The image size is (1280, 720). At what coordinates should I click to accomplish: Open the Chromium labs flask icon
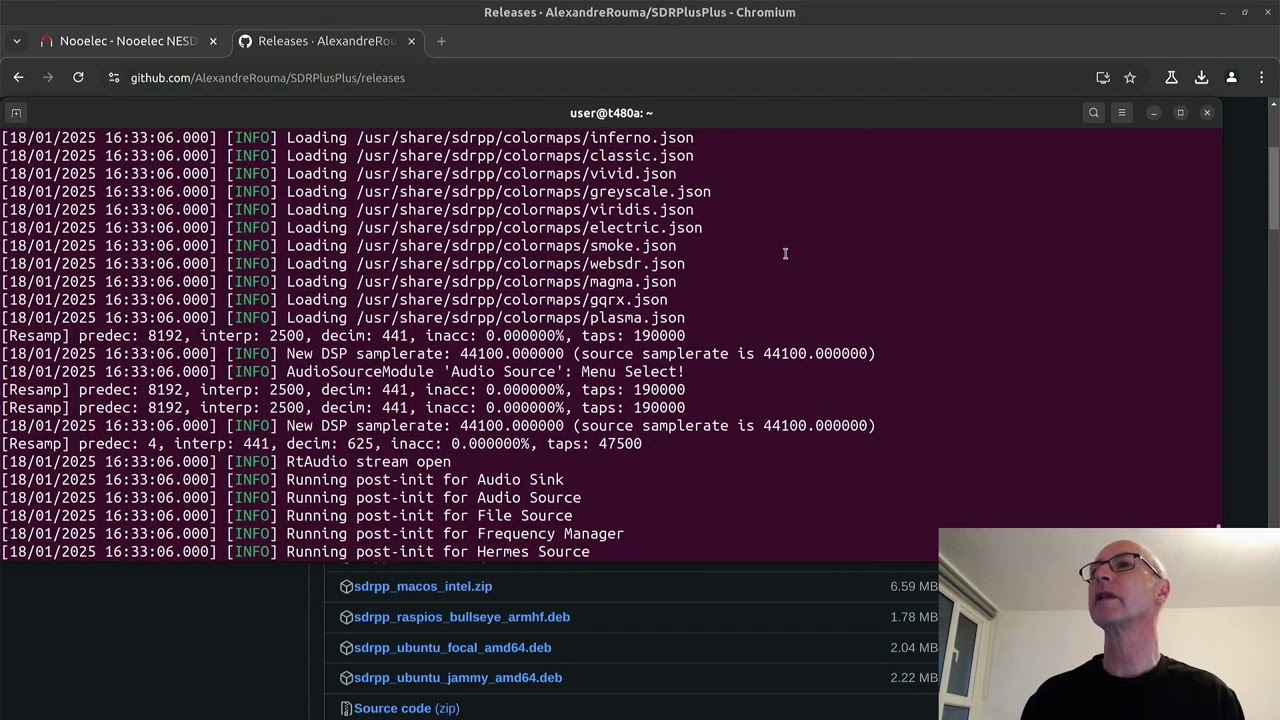click(x=1172, y=77)
